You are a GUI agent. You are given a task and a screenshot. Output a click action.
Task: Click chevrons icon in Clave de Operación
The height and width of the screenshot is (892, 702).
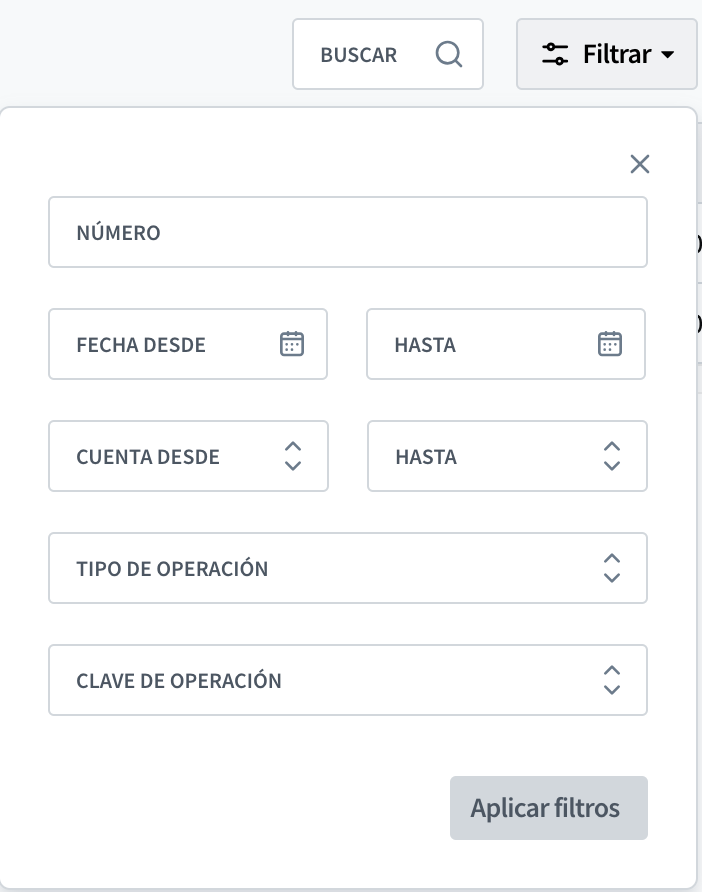612,680
